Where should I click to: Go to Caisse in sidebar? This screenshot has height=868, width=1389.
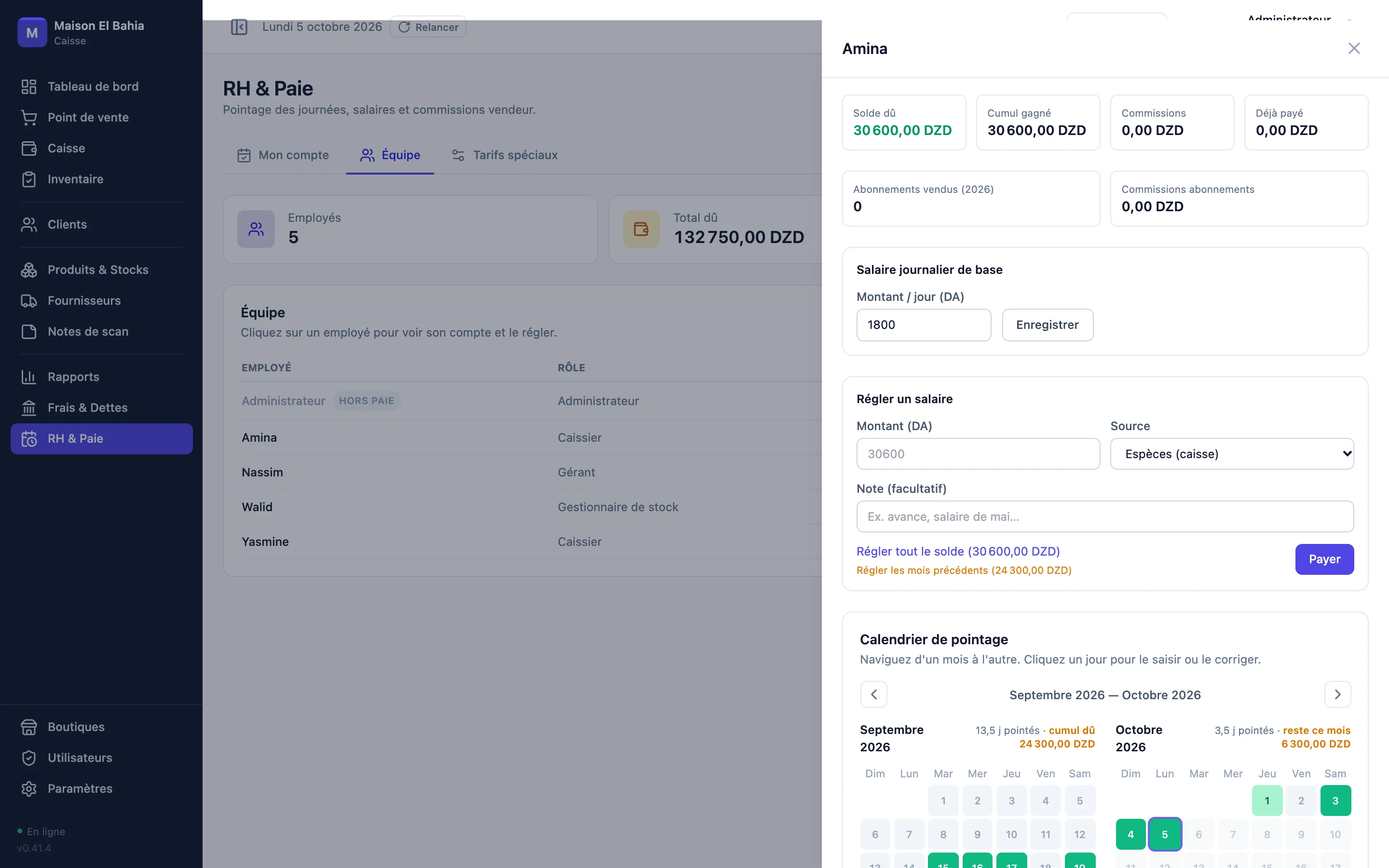(101, 148)
